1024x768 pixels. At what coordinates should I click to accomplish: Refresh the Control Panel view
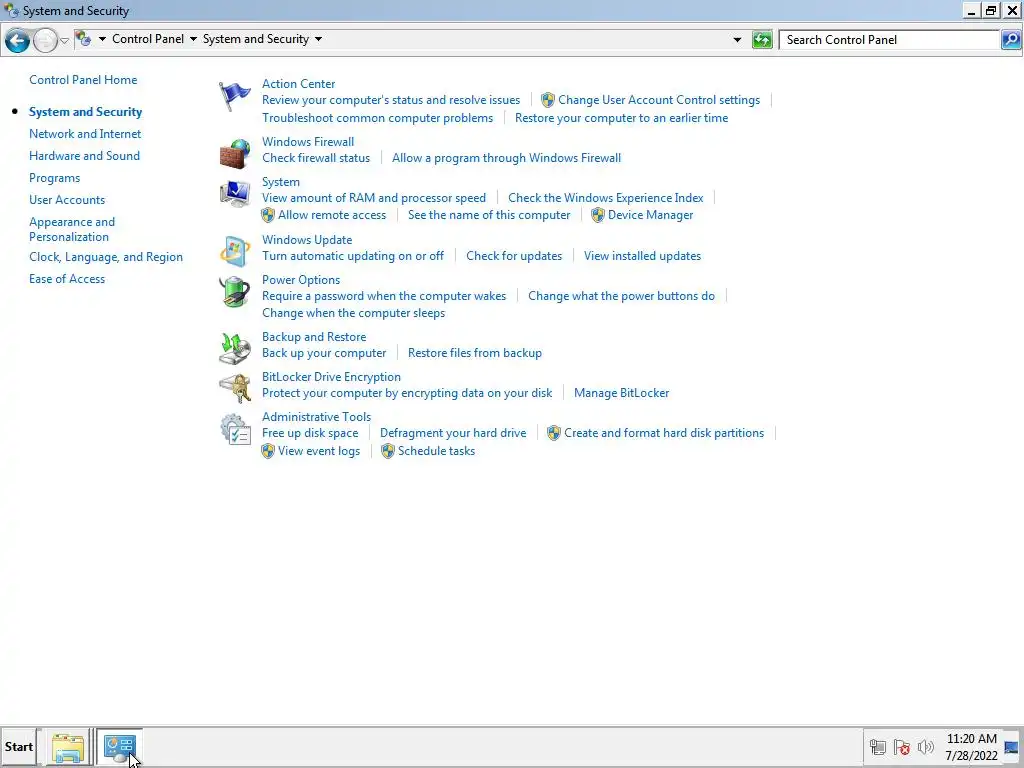point(762,40)
